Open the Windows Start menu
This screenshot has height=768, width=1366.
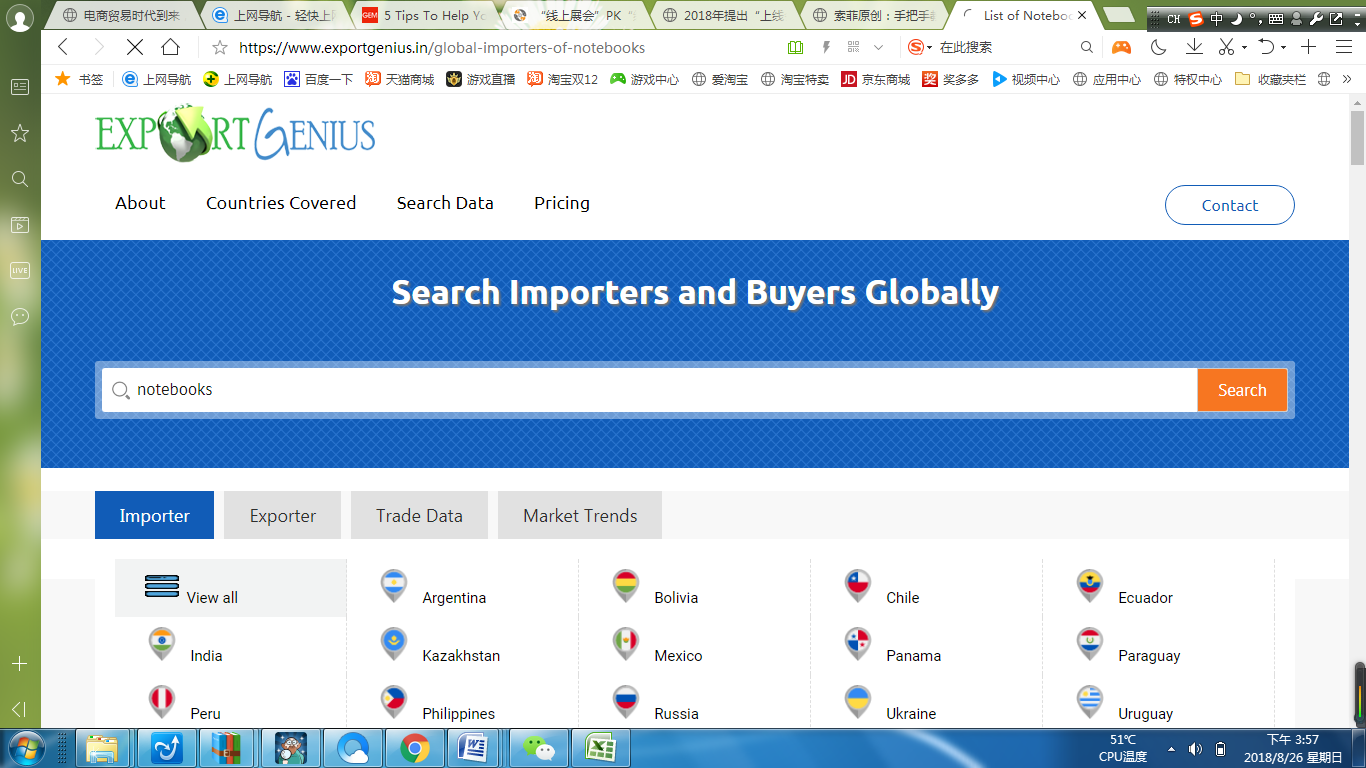pyautogui.click(x=25, y=748)
